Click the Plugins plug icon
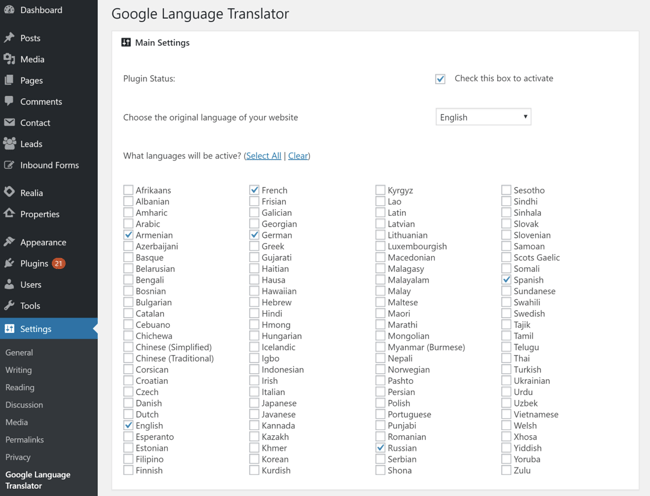Screen dimensions: 650x496 tap(9, 263)
